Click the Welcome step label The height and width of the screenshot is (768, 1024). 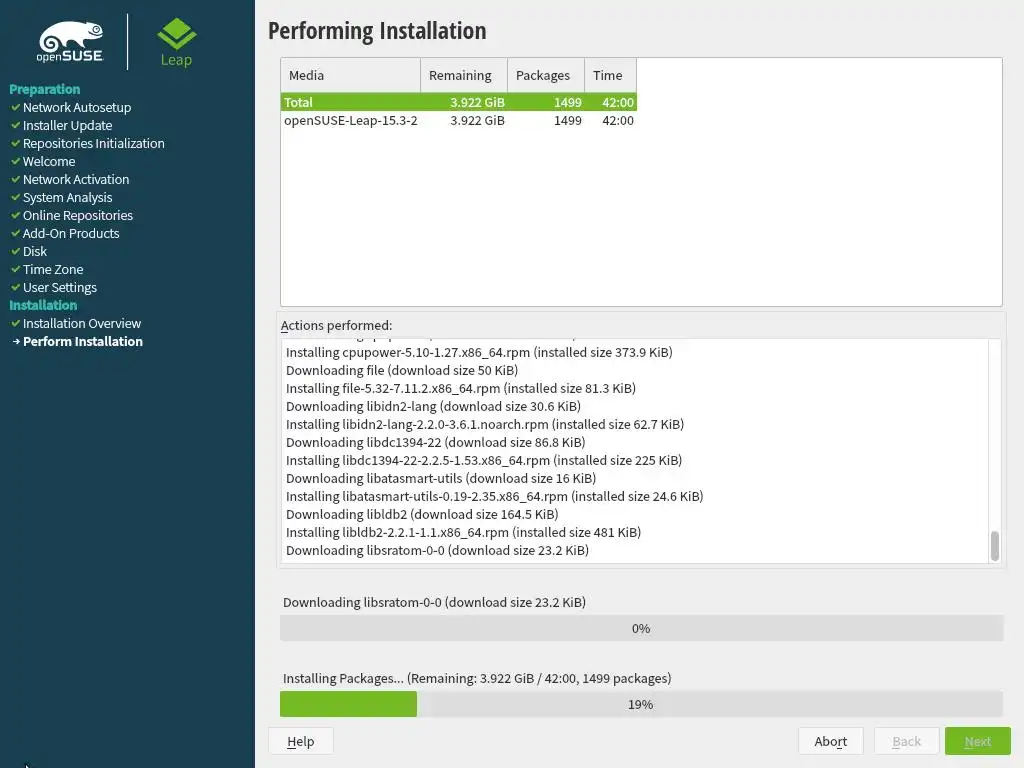click(x=49, y=161)
